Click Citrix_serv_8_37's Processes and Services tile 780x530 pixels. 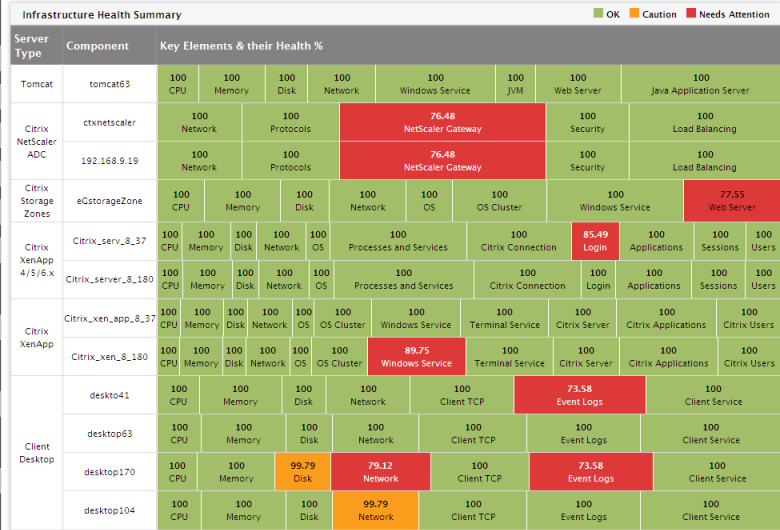[x=398, y=241]
